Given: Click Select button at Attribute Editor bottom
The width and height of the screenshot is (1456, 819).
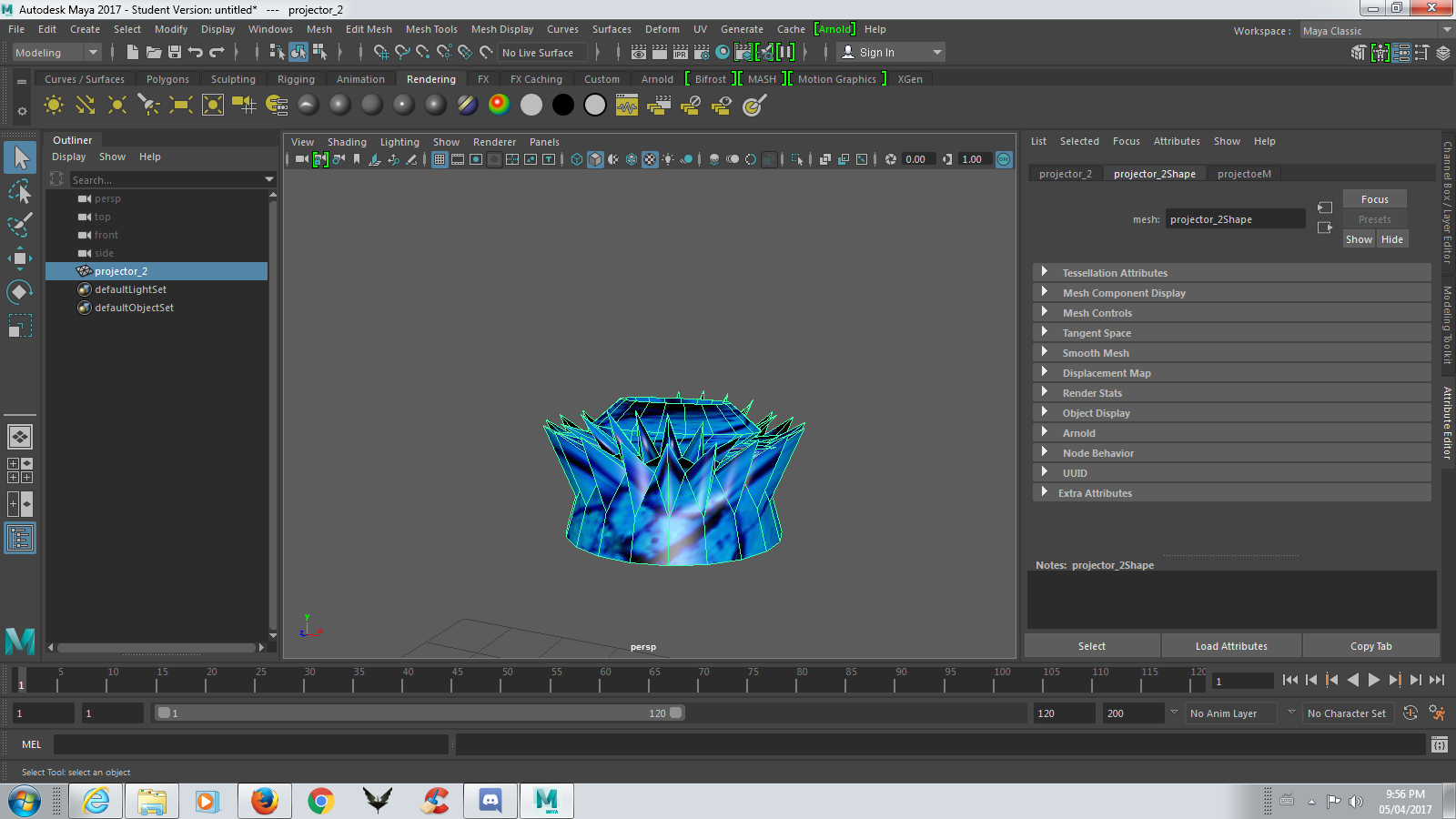Looking at the screenshot, I should (x=1092, y=646).
